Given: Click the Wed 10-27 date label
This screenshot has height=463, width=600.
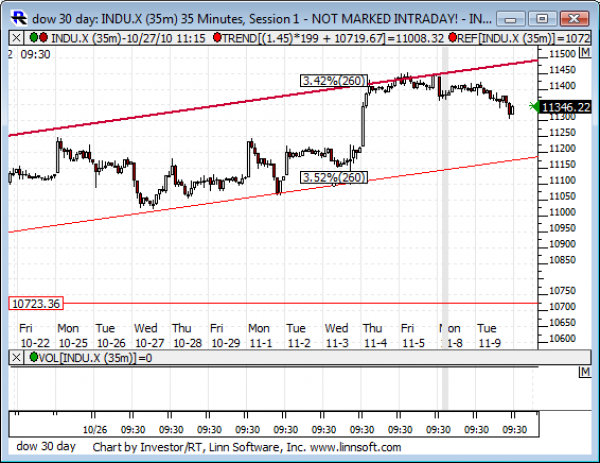Looking at the screenshot, I should [x=149, y=336].
